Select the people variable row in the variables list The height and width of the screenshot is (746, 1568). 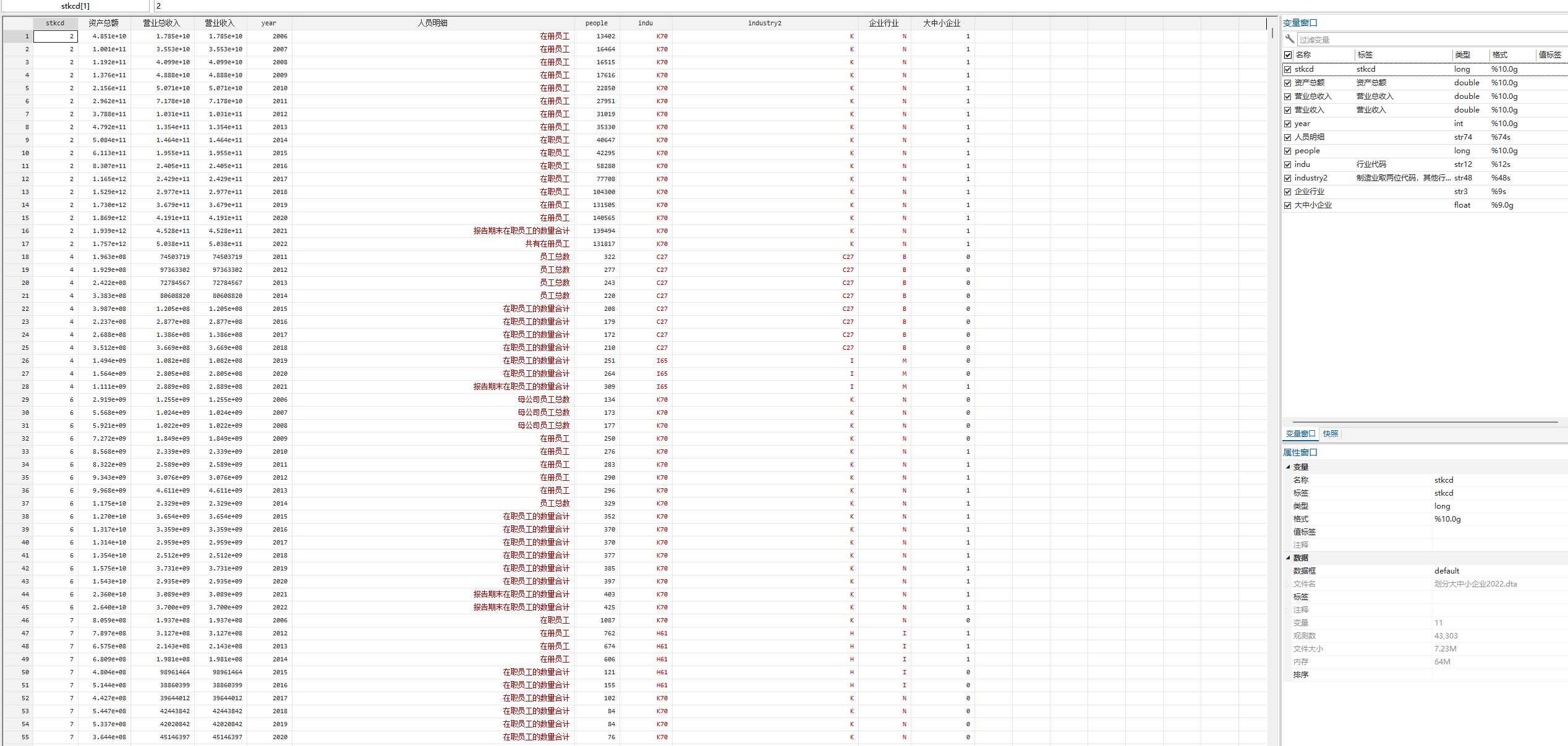(1307, 151)
